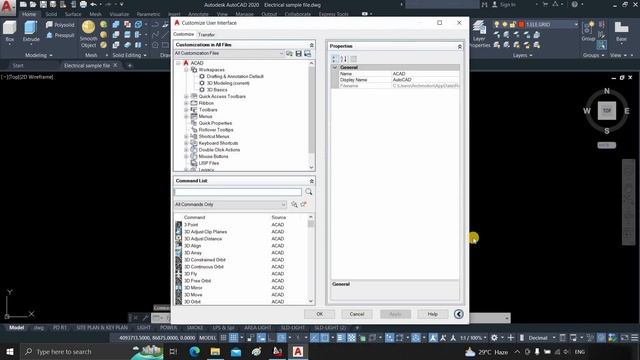
Task: Collapse the Command List panel
Action: click(x=311, y=181)
